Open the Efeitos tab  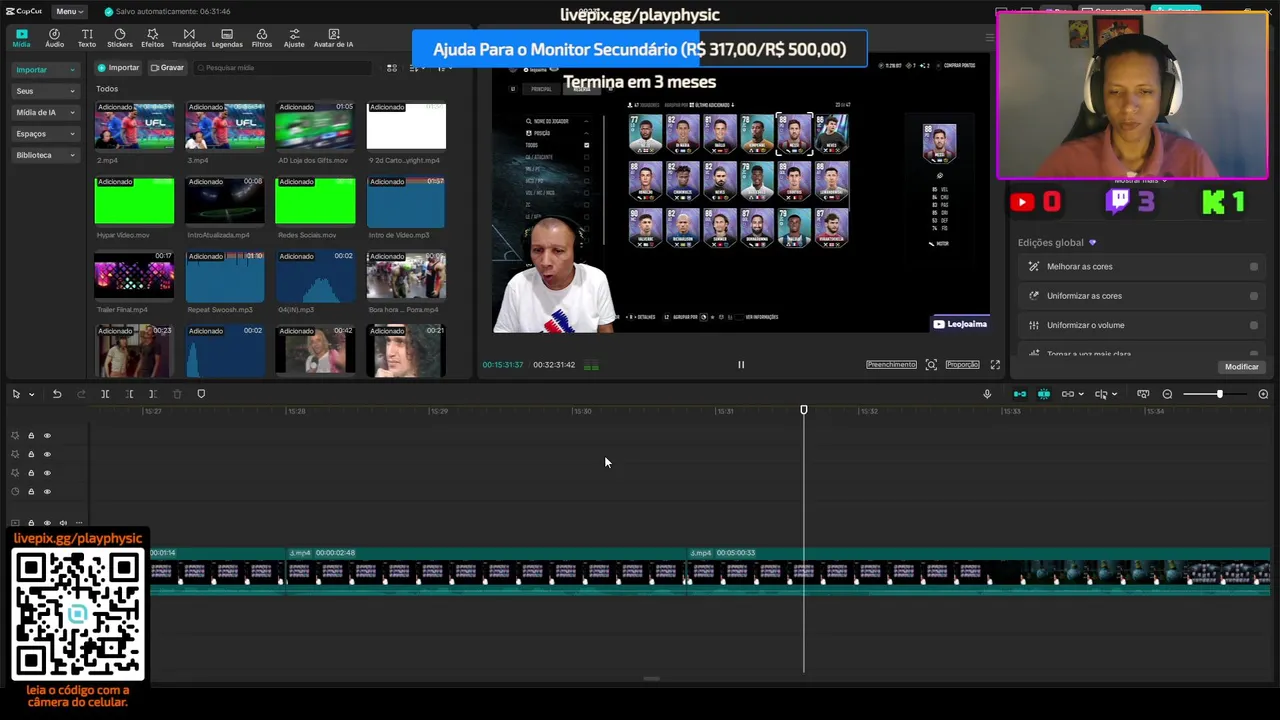[x=152, y=38]
